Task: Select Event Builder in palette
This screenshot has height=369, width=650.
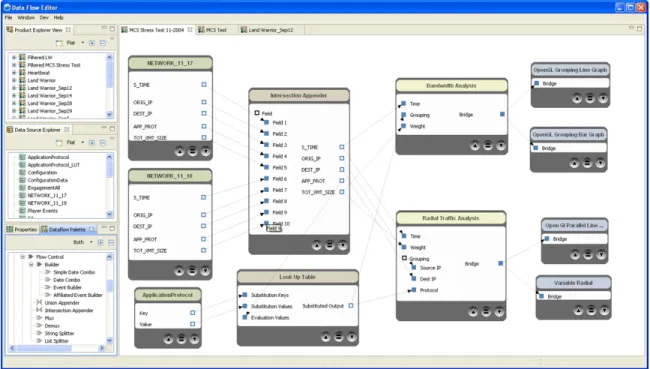Action: click(x=67, y=287)
